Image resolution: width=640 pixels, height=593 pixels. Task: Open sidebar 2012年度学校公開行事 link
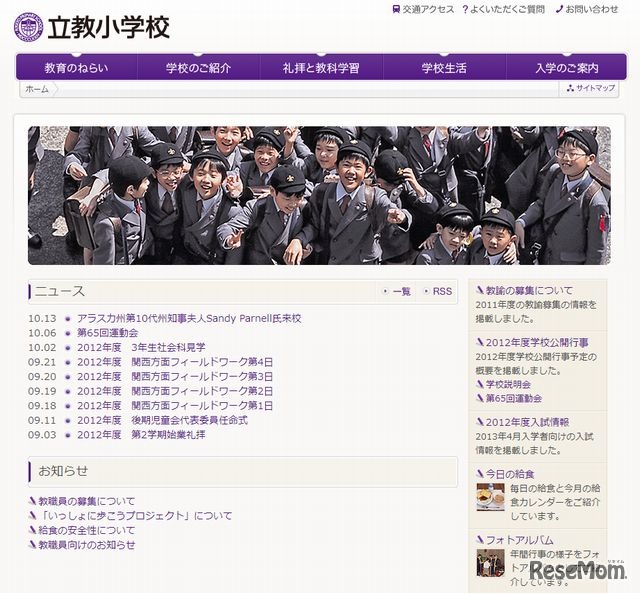[537, 342]
